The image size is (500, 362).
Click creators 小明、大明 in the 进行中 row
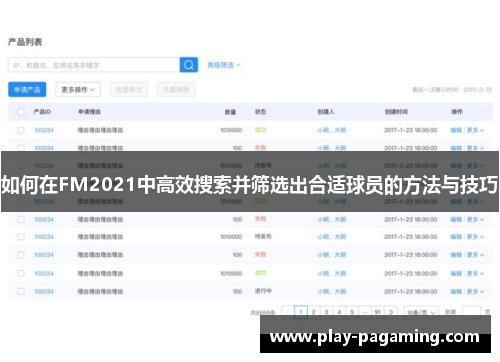(x=332, y=291)
